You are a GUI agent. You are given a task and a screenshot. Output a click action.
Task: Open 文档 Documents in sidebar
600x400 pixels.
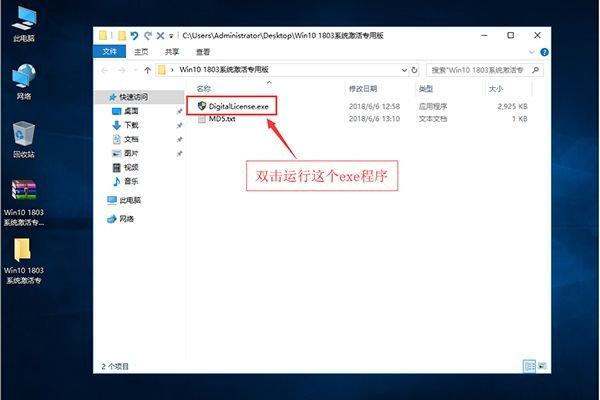(x=131, y=139)
